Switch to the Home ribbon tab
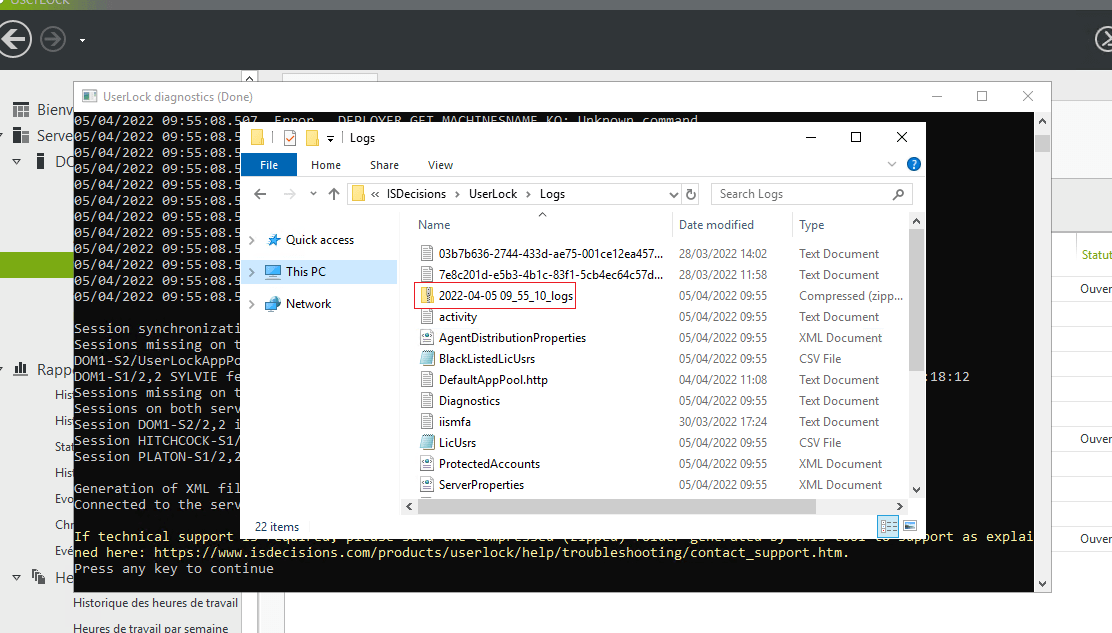The image size is (1112, 633). [326, 165]
